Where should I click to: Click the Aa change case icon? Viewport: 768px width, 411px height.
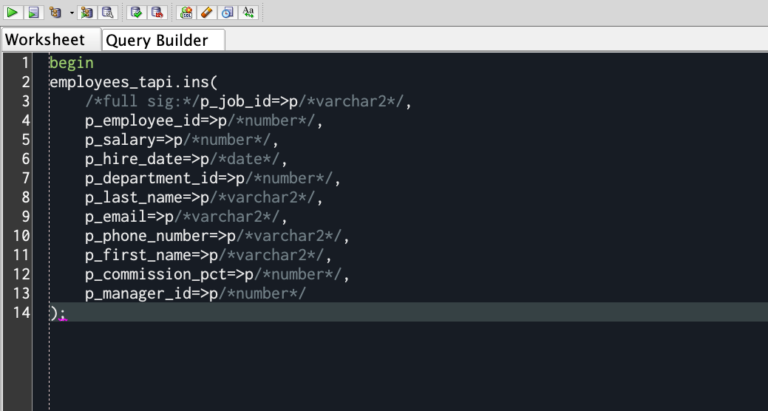coord(248,12)
